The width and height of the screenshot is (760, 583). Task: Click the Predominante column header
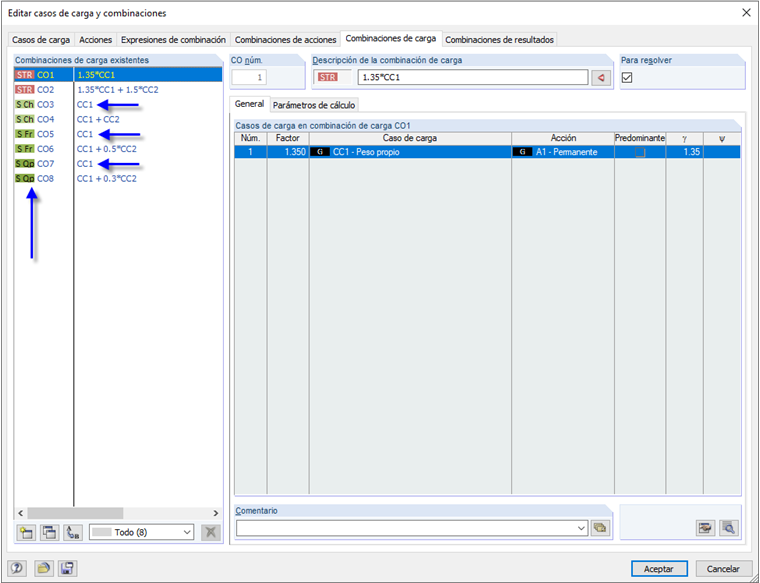click(x=640, y=138)
